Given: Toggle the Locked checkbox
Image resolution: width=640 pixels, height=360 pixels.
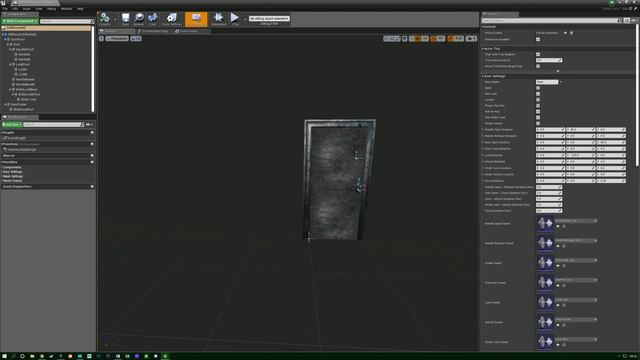Looking at the screenshot, I should coord(538,100).
